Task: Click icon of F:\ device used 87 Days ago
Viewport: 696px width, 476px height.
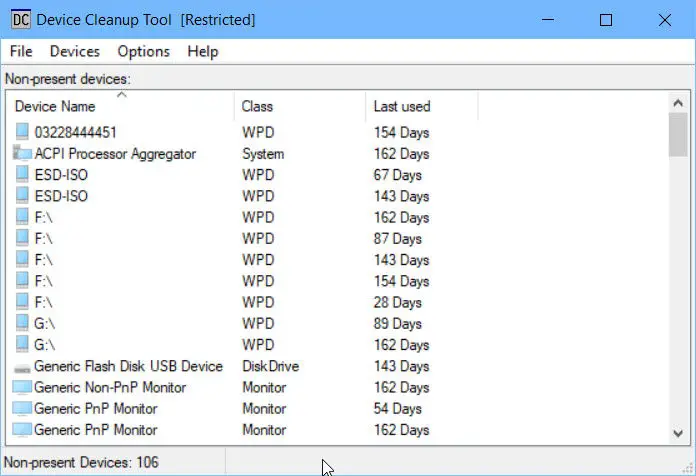Action: pyautogui.click(x=22, y=238)
